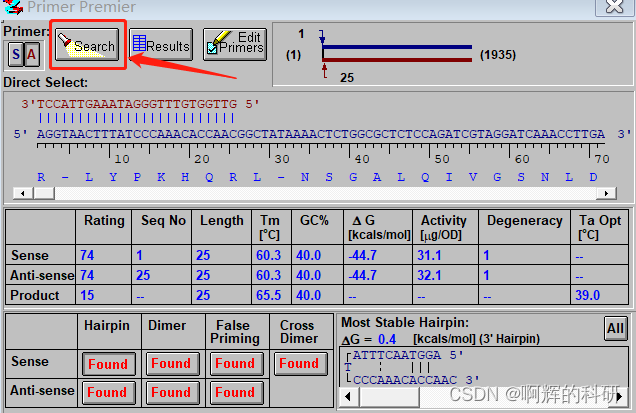Click the Primer Premier app icon
636x413 pixels.
[12, 6]
